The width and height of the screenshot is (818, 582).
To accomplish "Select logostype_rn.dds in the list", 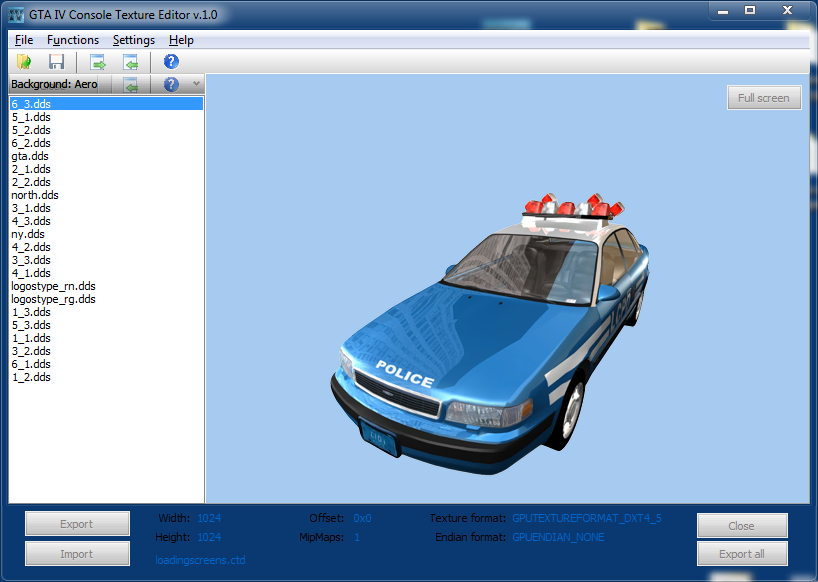I will tap(53, 286).
